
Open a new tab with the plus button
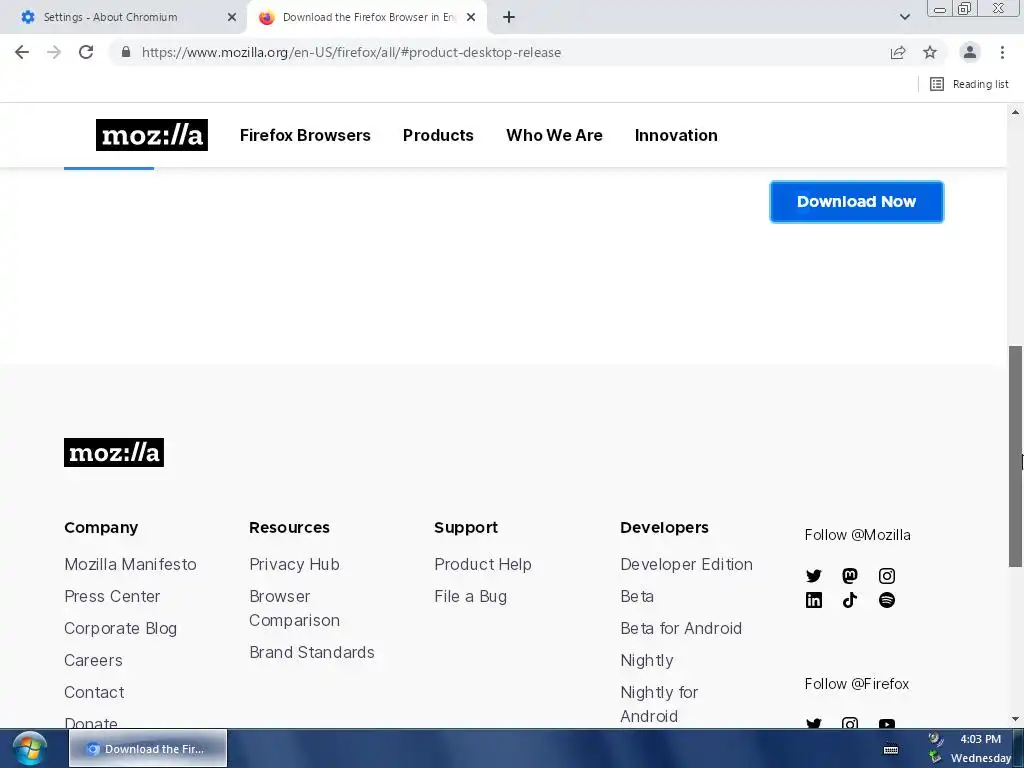tap(509, 17)
